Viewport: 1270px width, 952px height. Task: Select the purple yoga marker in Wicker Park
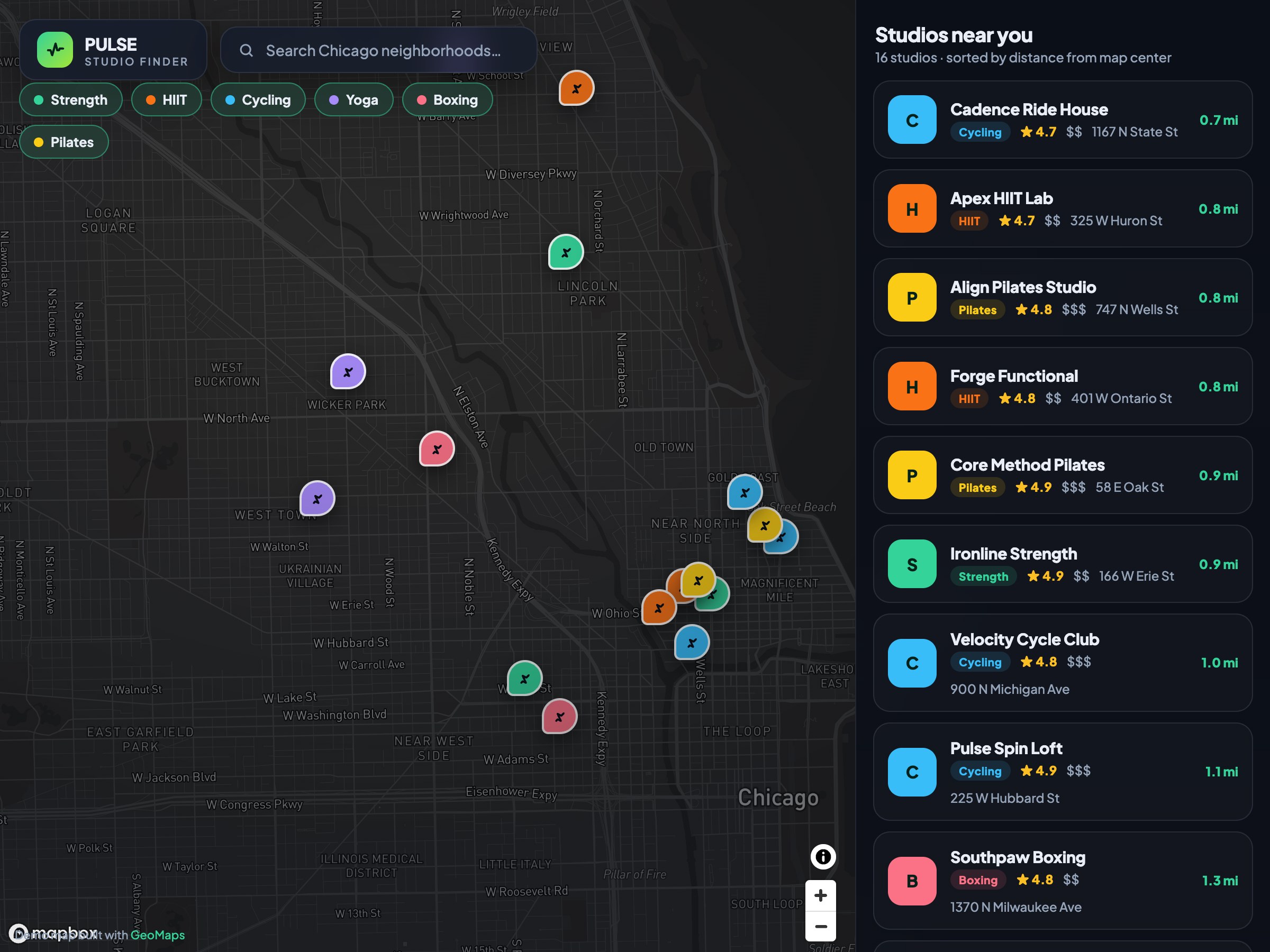[348, 372]
